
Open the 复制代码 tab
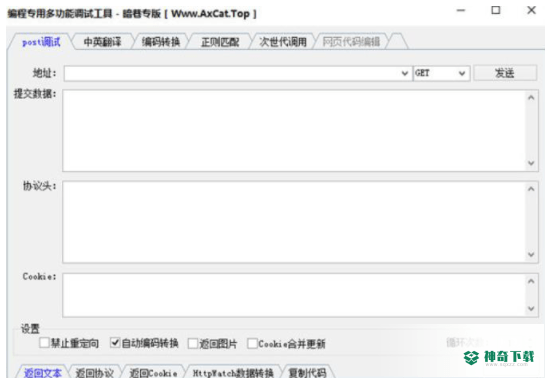tap(307, 372)
